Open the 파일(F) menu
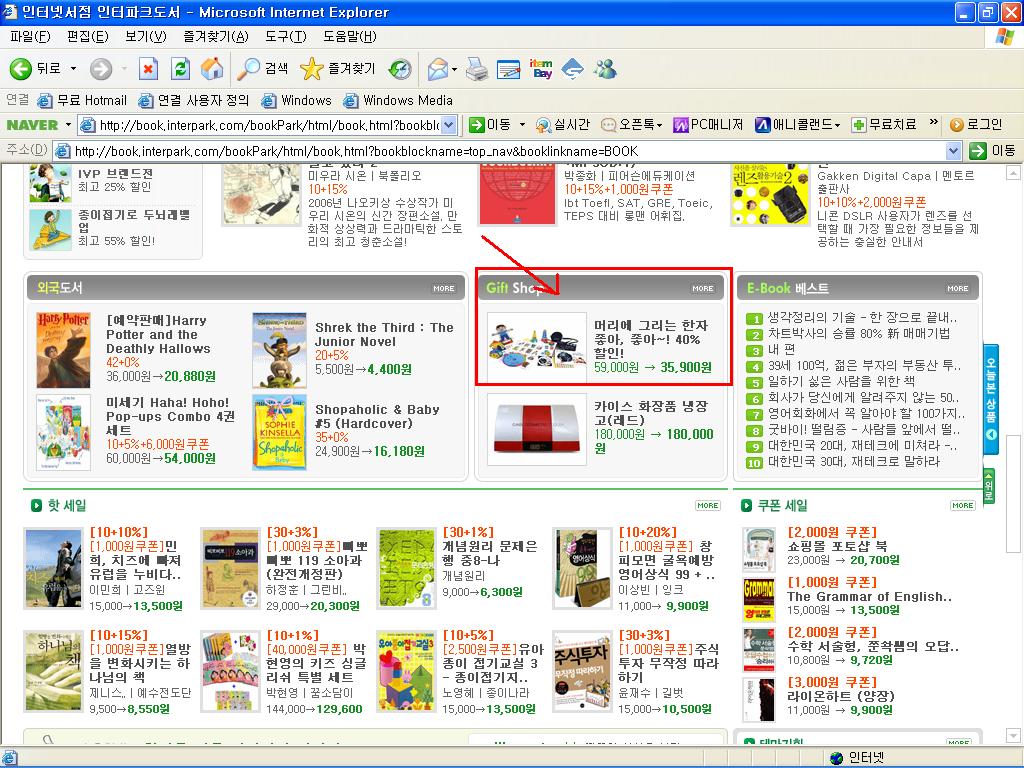Image resolution: width=1024 pixels, height=768 pixels. point(30,37)
